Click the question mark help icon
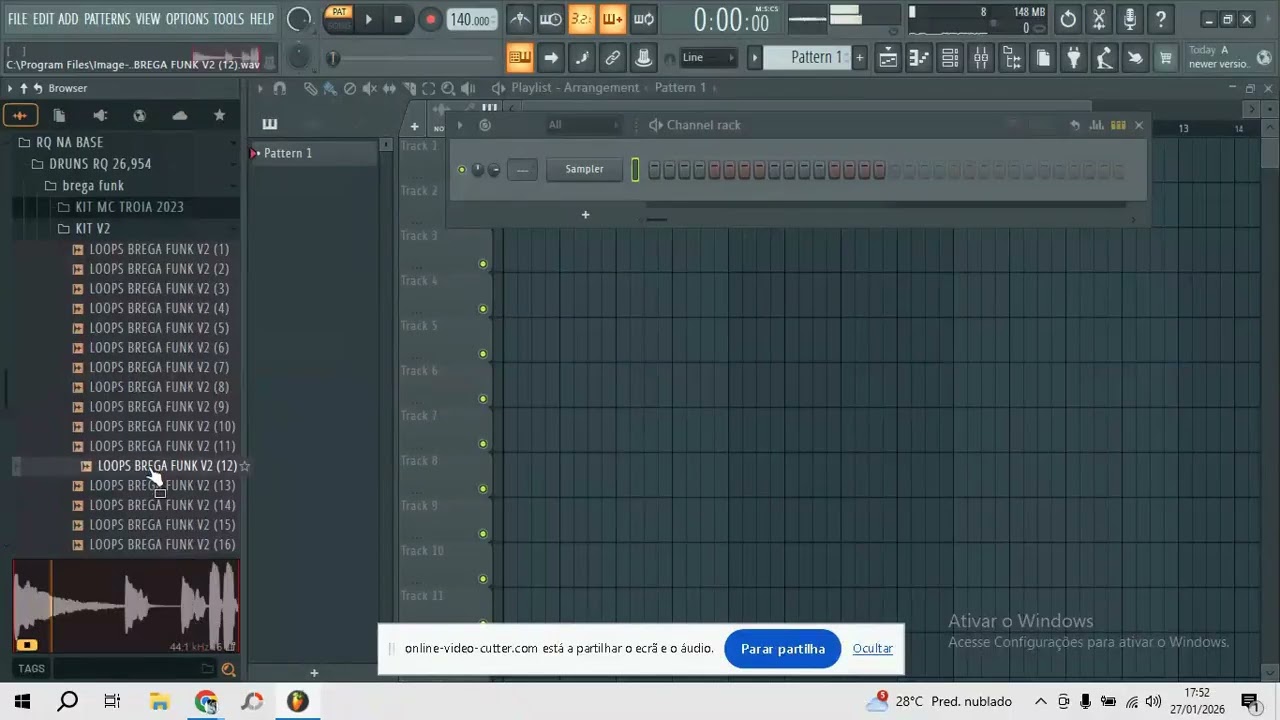The height and width of the screenshot is (720, 1280). point(1161,19)
